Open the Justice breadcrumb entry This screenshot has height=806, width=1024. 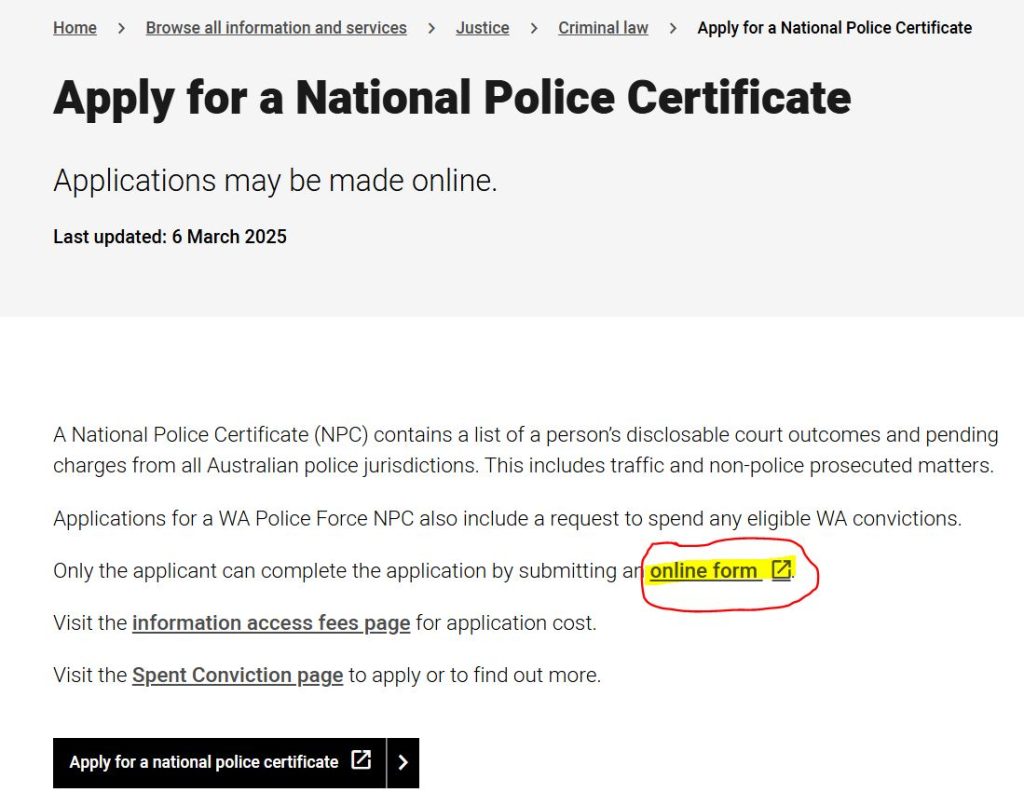point(482,28)
